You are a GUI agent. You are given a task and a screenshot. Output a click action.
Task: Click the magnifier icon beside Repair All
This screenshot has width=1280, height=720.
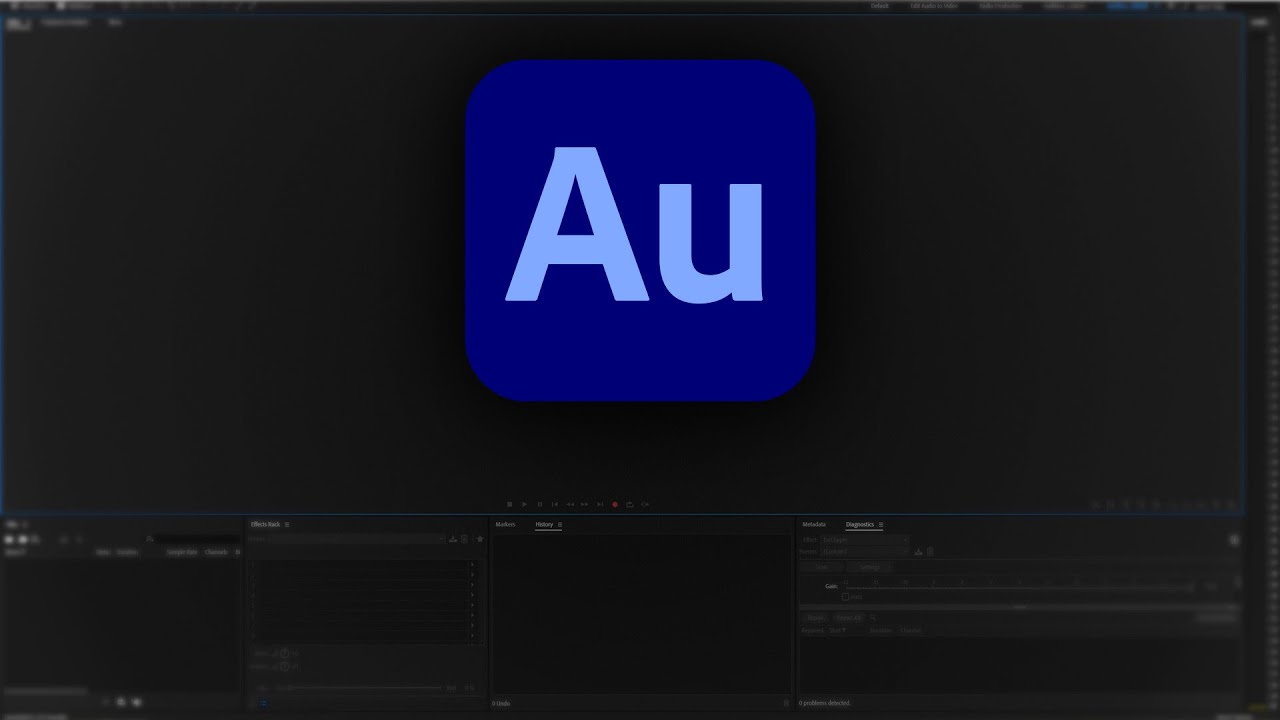coord(873,618)
